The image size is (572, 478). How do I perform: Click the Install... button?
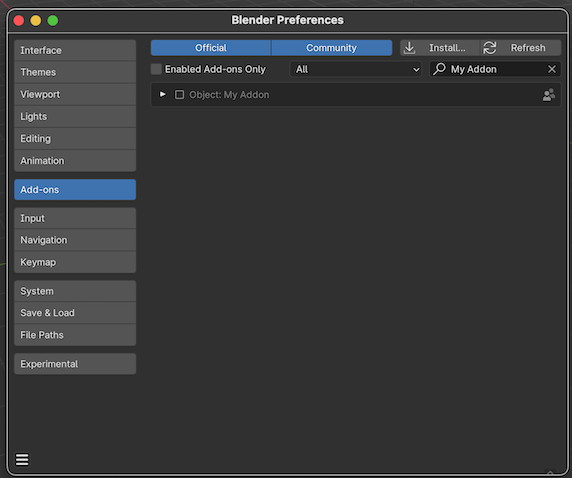[x=440, y=48]
